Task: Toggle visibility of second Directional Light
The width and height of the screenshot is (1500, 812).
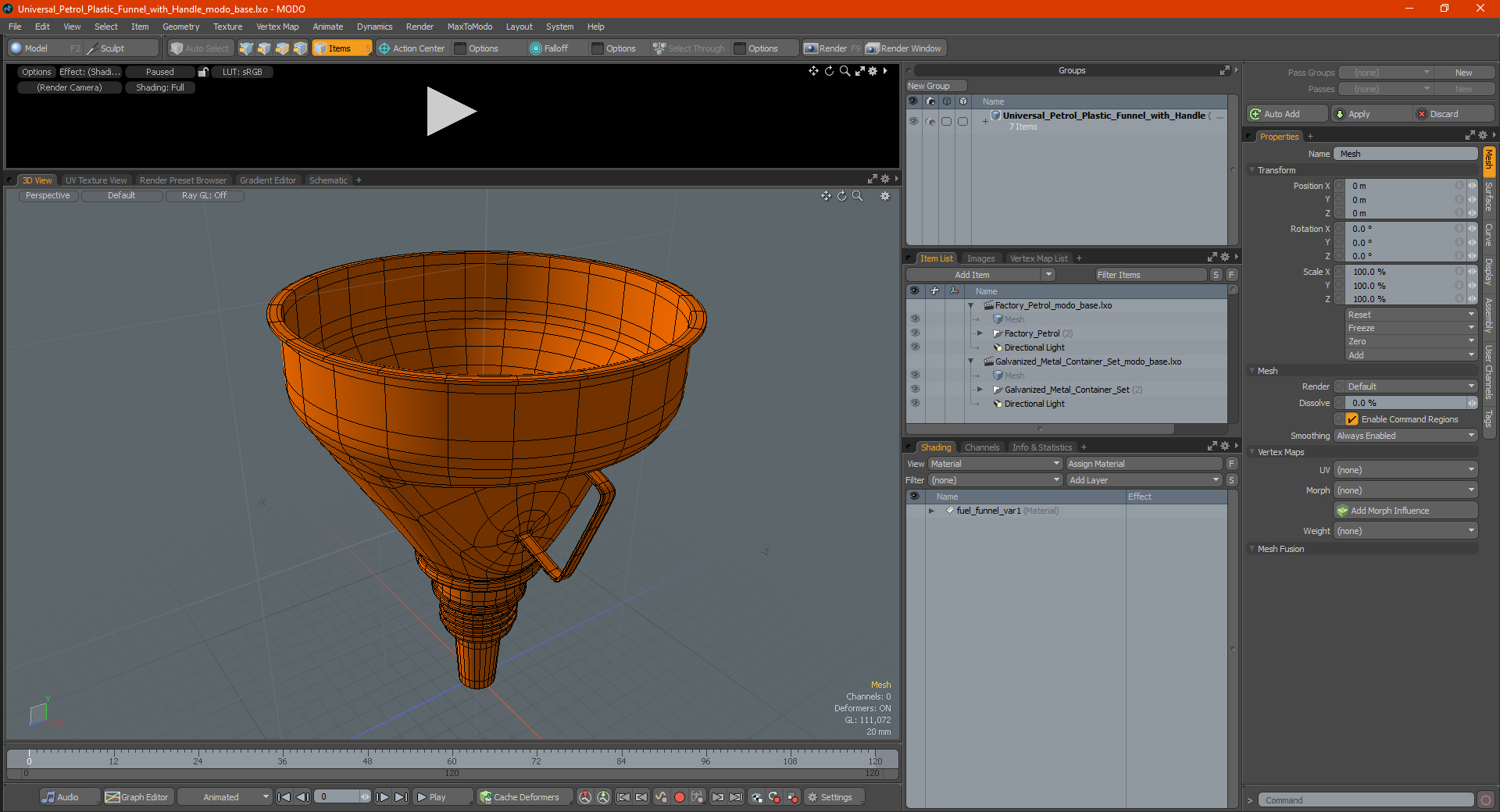Action: [x=915, y=404]
